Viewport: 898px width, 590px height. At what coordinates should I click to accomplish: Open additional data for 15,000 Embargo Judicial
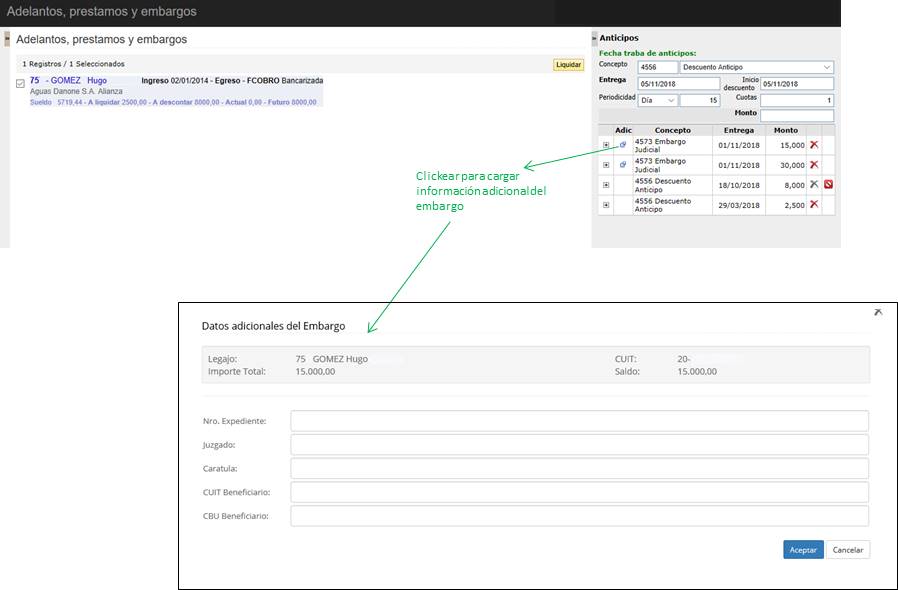click(623, 145)
